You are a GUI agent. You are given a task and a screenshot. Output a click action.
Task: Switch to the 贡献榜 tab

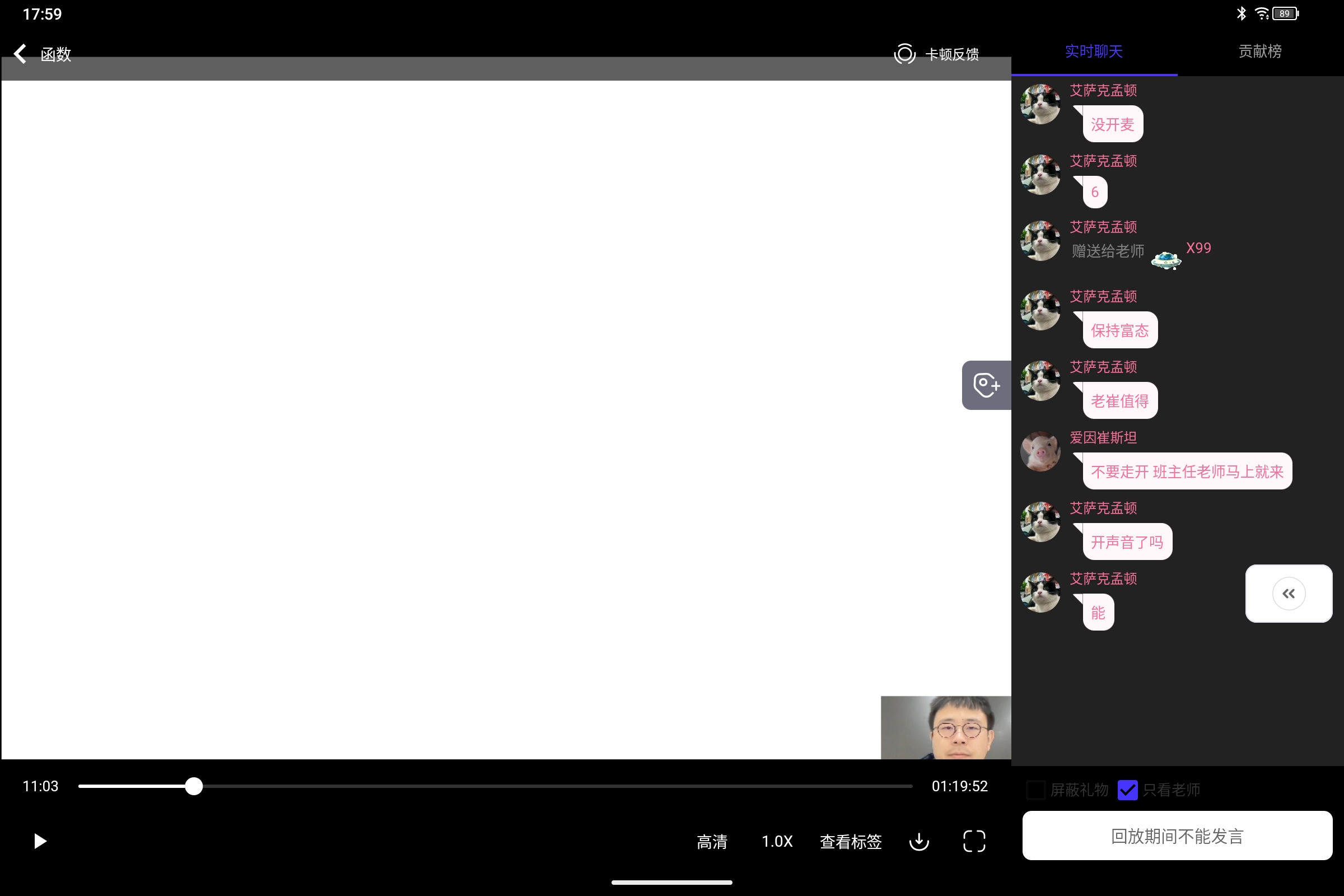(x=1260, y=52)
